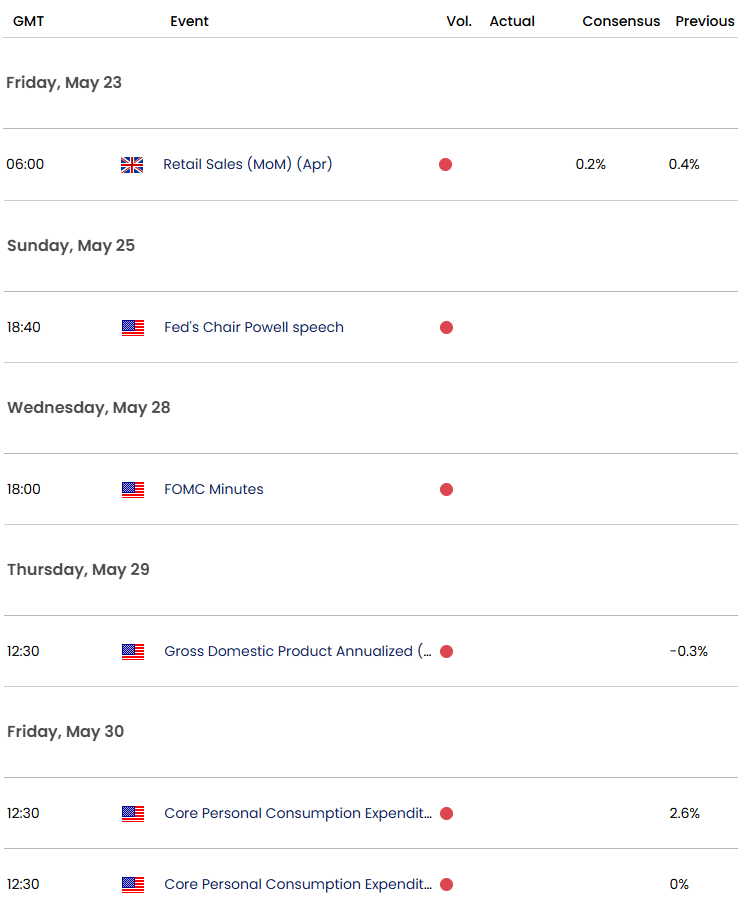Click the US flag for Gross Domestic Product
The image size is (738, 905).
click(132, 651)
